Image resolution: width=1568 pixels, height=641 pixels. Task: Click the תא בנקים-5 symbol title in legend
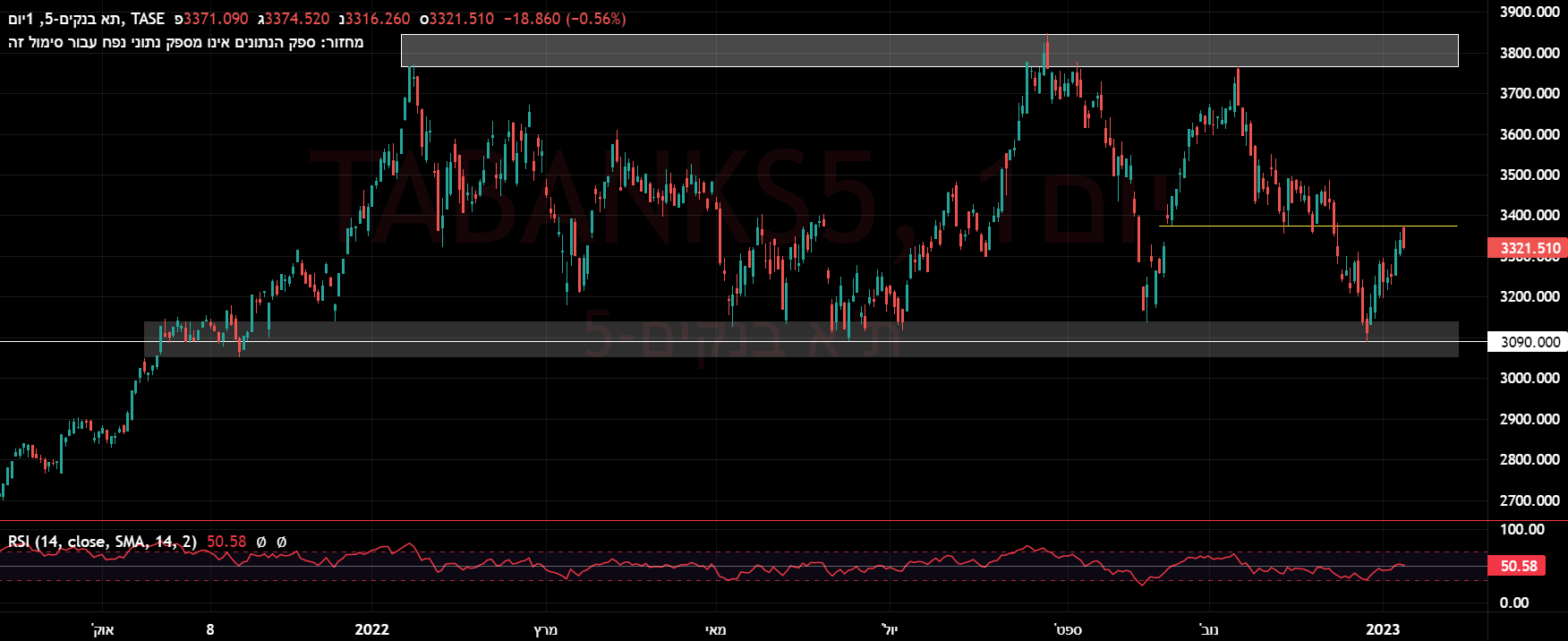(66, 19)
